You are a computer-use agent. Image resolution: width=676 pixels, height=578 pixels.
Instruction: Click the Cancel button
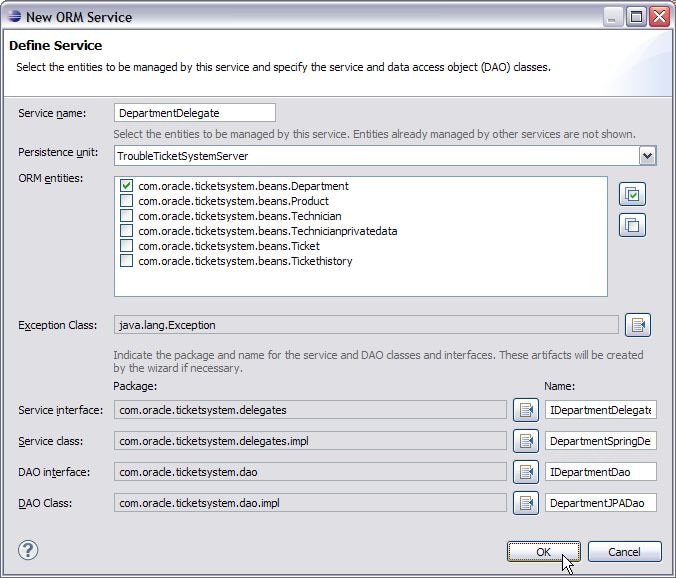[x=624, y=552]
